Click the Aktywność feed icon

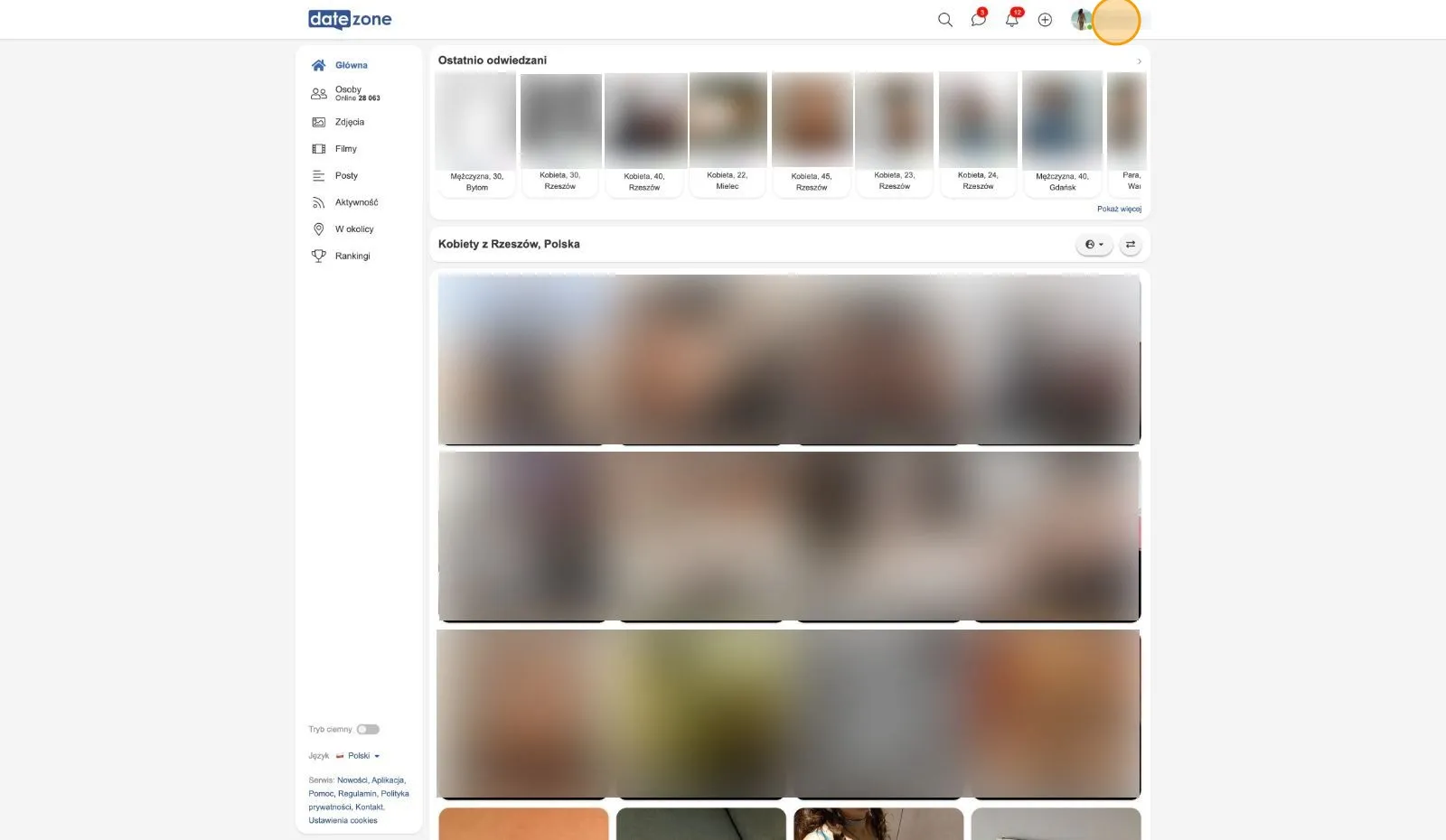[318, 202]
